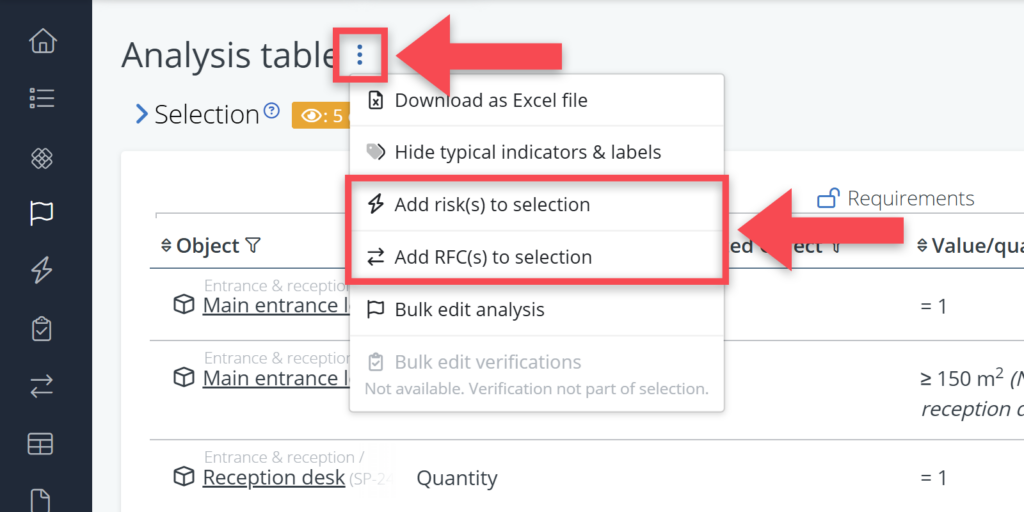Click the diamond grid sidebar icon
The image size is (1024, 512).
42,158
